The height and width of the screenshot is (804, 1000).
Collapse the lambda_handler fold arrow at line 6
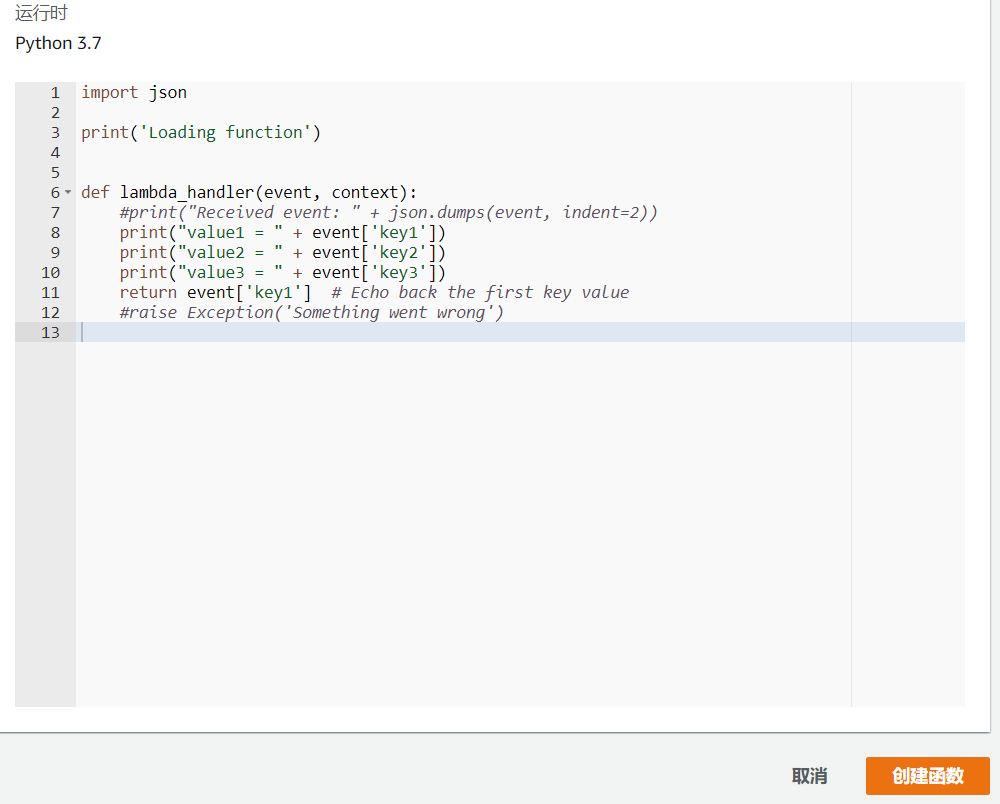coord(68,192)
